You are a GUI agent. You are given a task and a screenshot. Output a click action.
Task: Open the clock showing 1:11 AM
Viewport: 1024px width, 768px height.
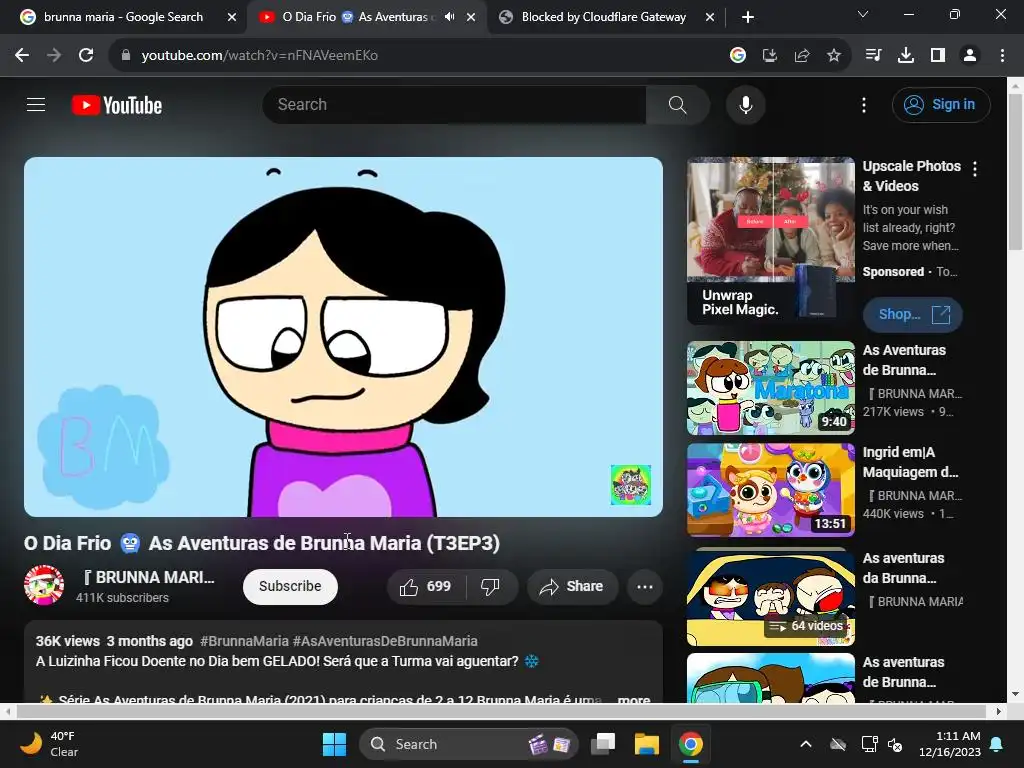coord(950,744)
